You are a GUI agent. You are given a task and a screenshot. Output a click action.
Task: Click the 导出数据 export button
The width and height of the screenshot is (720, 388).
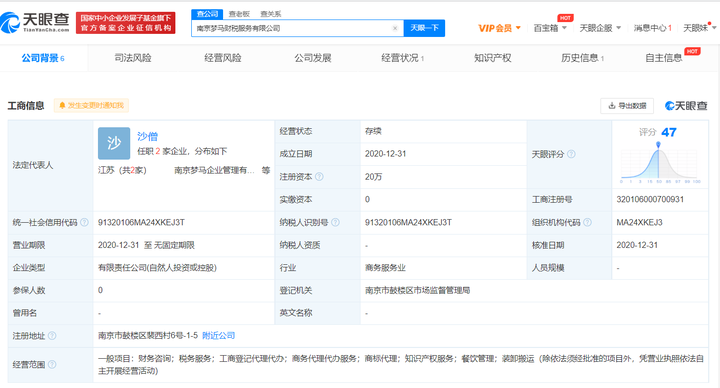[627, 106]
